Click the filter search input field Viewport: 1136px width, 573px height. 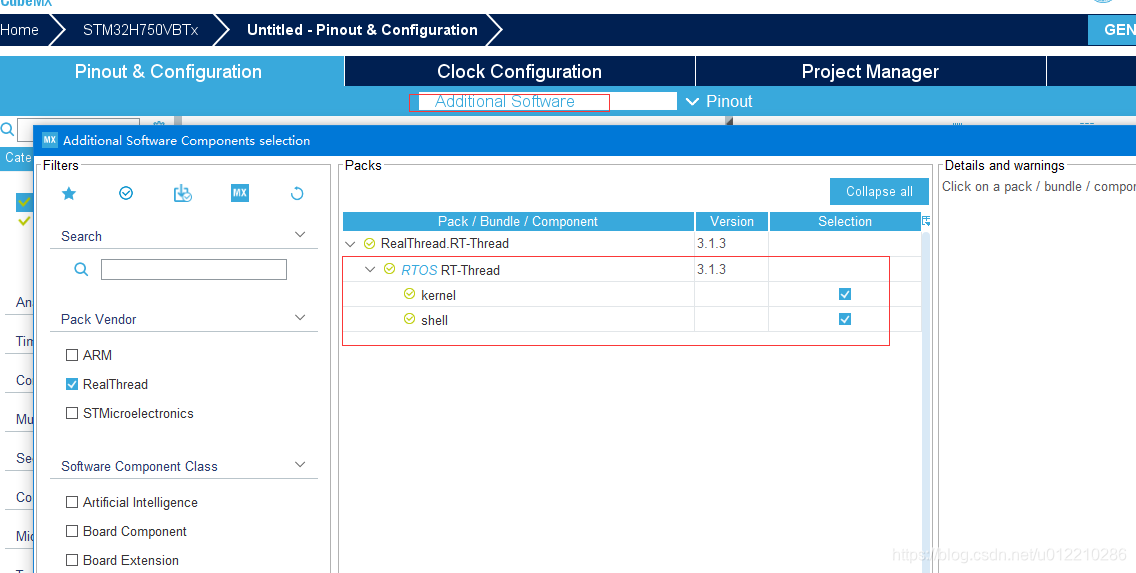pos(193,269)
